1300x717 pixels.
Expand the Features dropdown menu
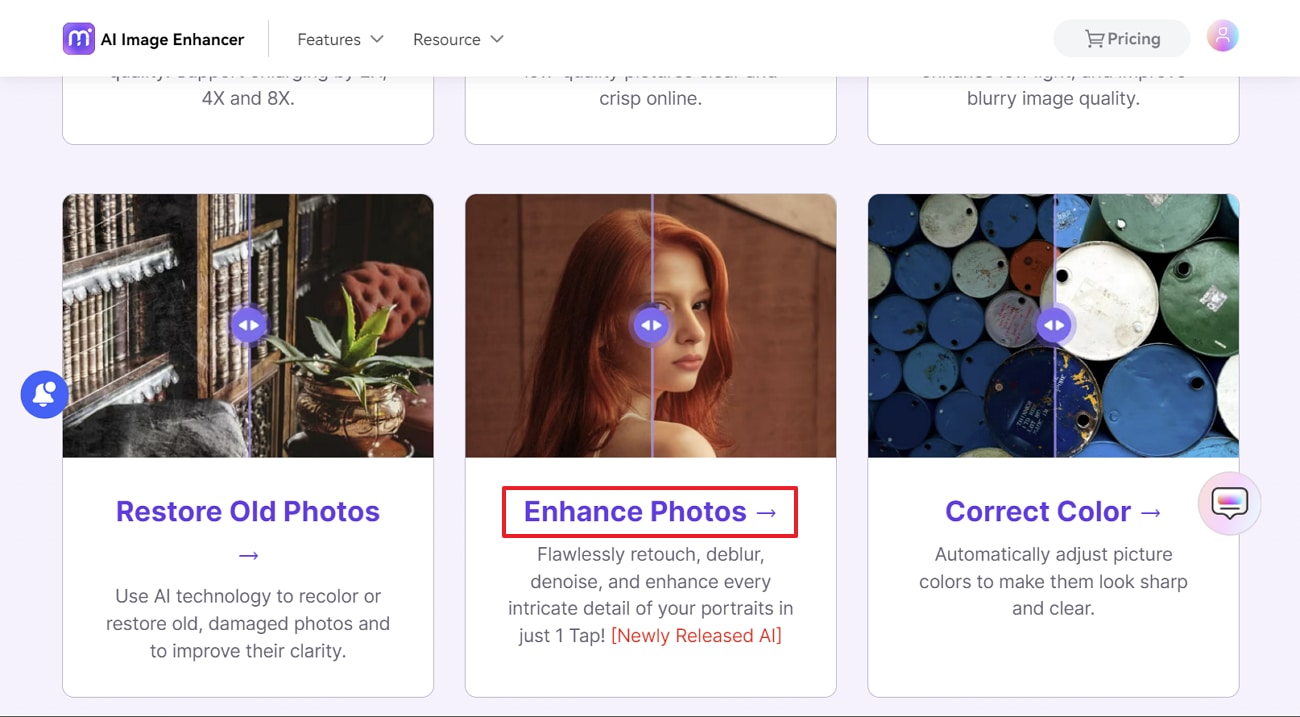(340, 39)
